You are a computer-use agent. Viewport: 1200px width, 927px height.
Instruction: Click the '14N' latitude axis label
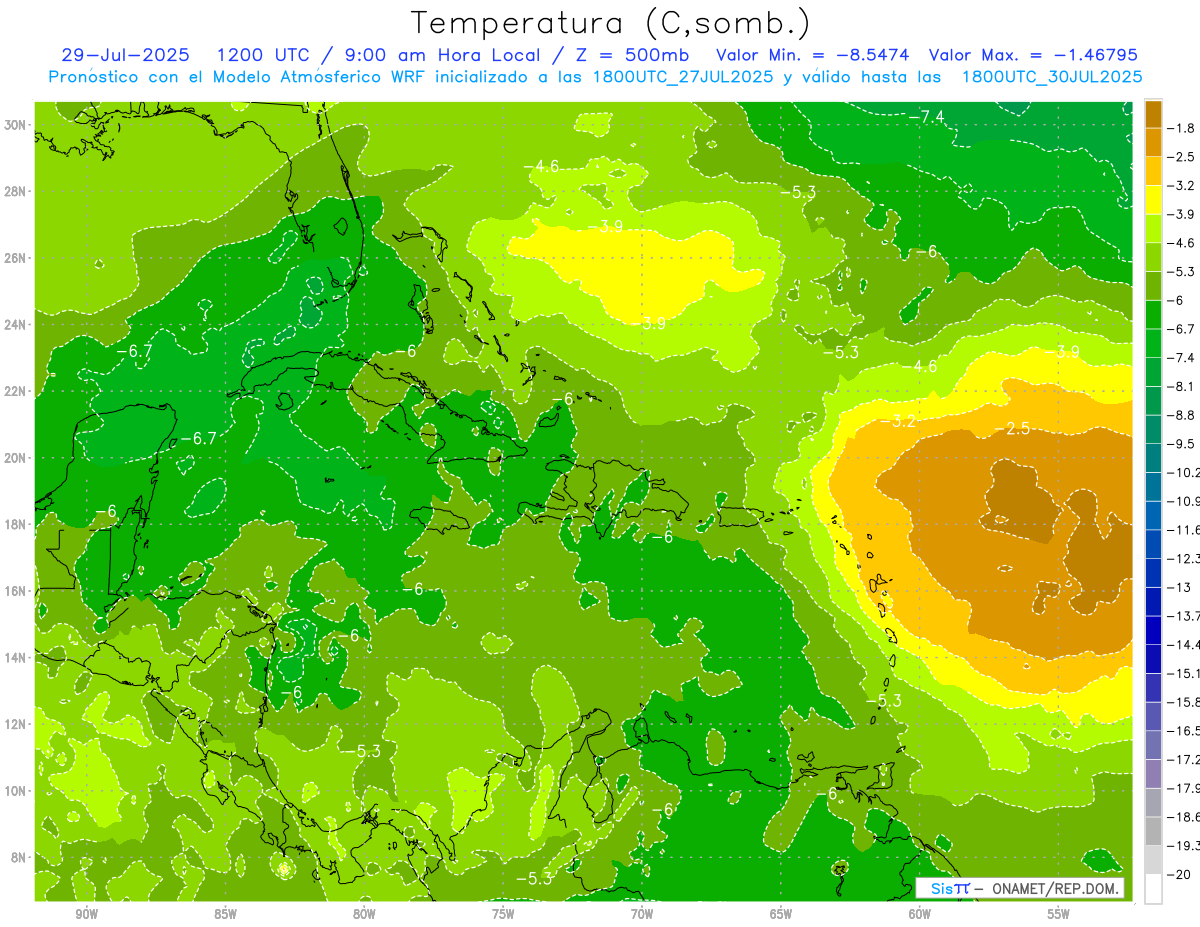point(16,657)
